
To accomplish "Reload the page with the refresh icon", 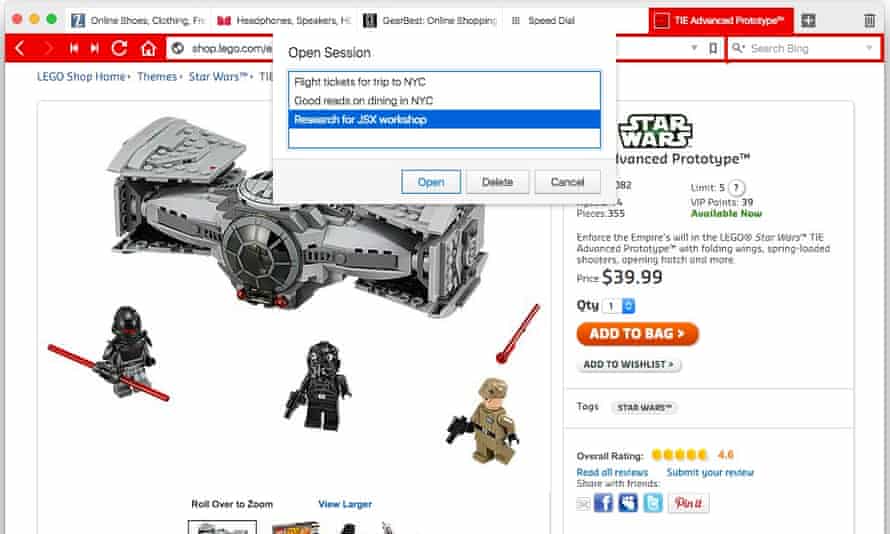I will 119,48.
